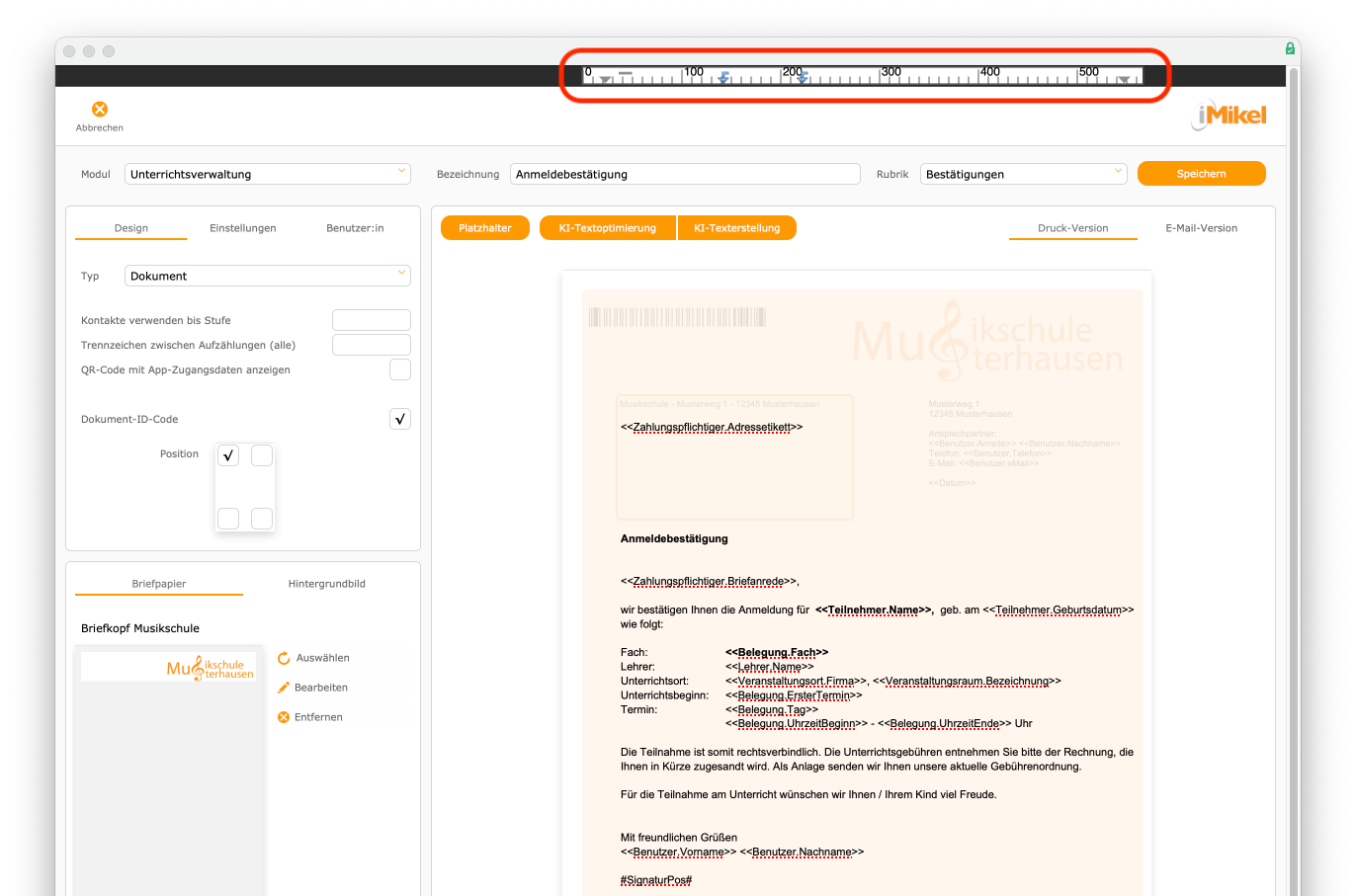
Task: Click the Bearbeiten link
Action: point(321,688)
